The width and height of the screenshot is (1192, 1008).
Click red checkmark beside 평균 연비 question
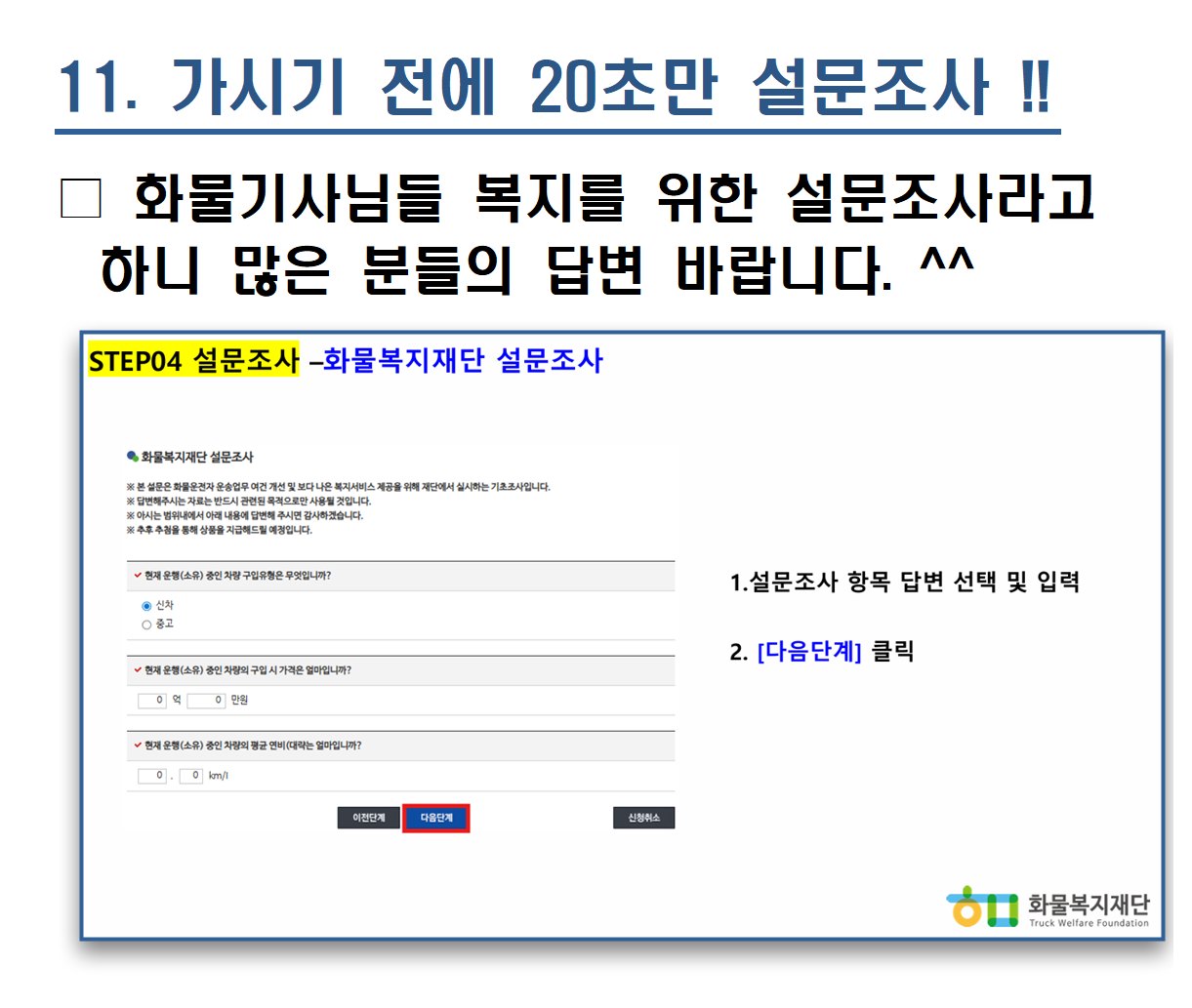(138, 746)
